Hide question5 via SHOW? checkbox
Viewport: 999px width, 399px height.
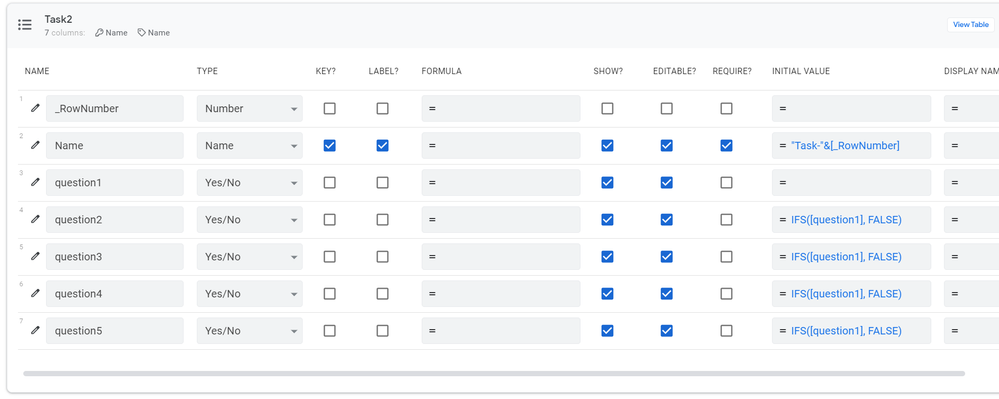(608, 330)
